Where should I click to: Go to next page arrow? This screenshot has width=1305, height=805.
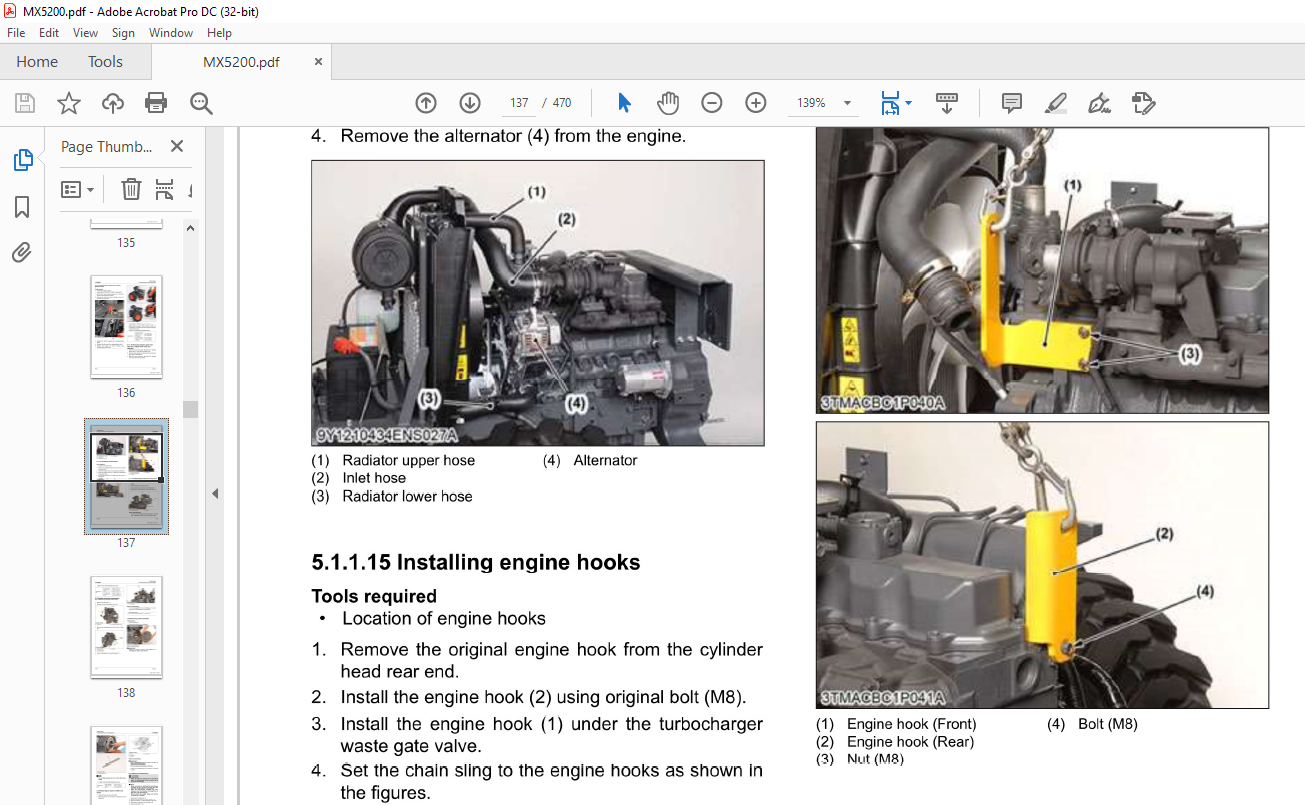click(470, 103)
